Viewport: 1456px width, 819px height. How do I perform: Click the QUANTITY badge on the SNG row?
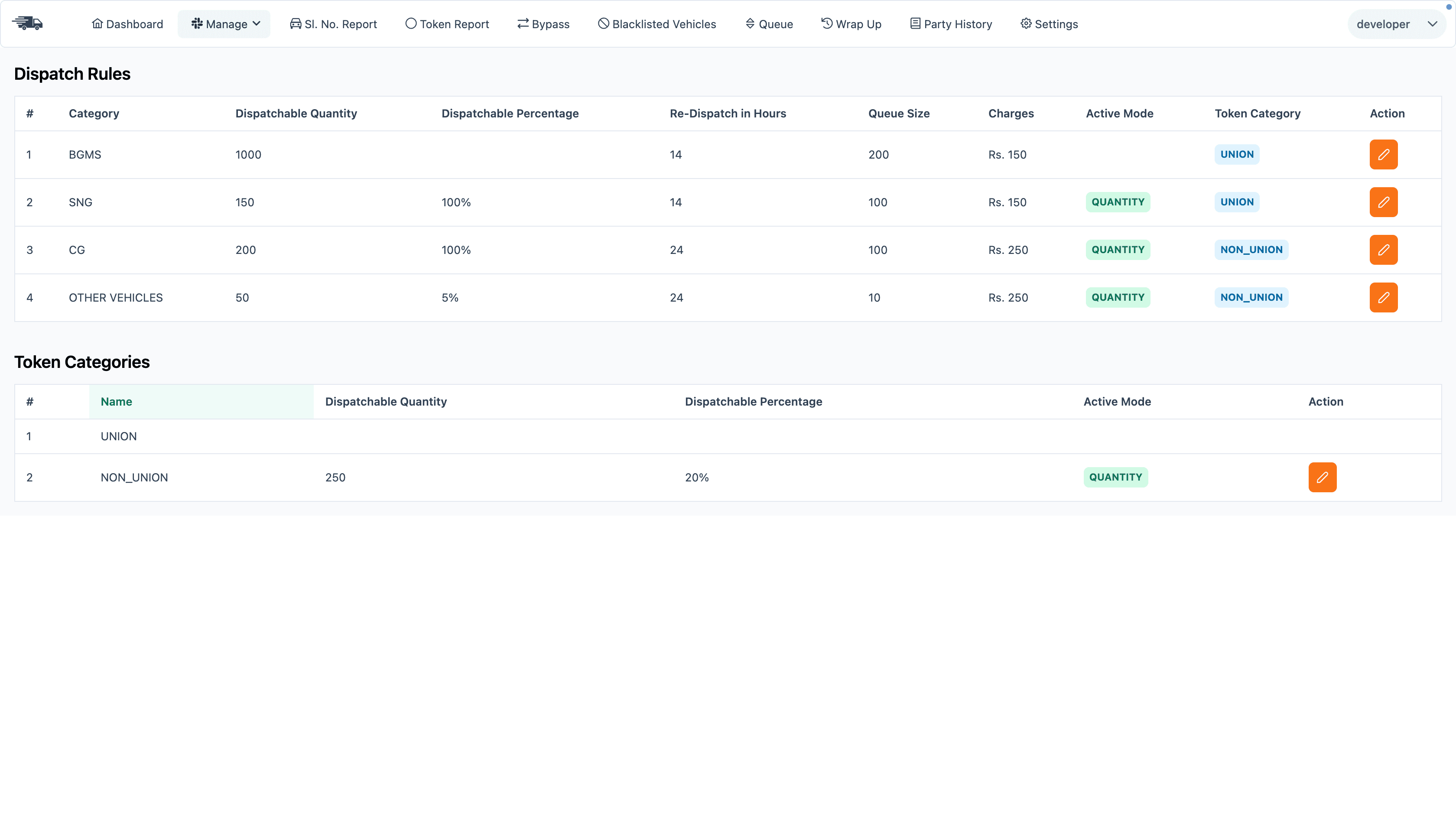[1118, 202]
